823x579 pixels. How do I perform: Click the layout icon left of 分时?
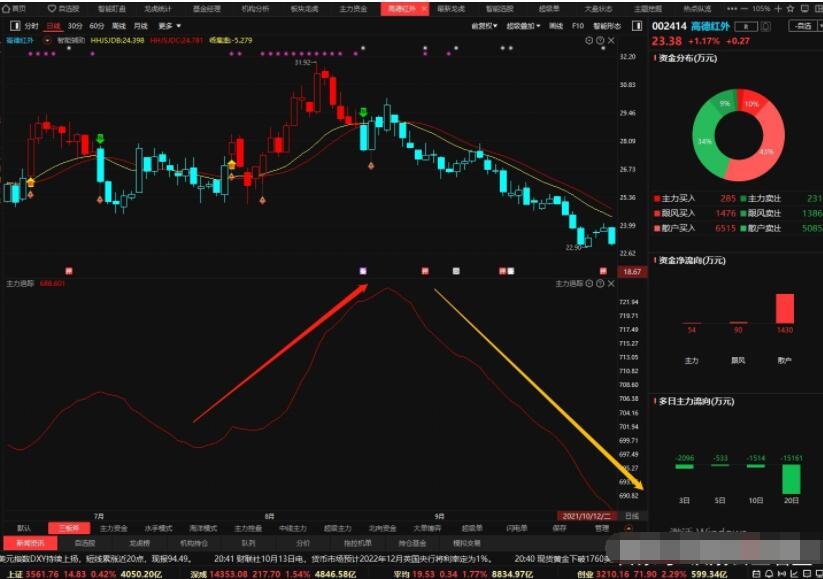pos(15,25)
